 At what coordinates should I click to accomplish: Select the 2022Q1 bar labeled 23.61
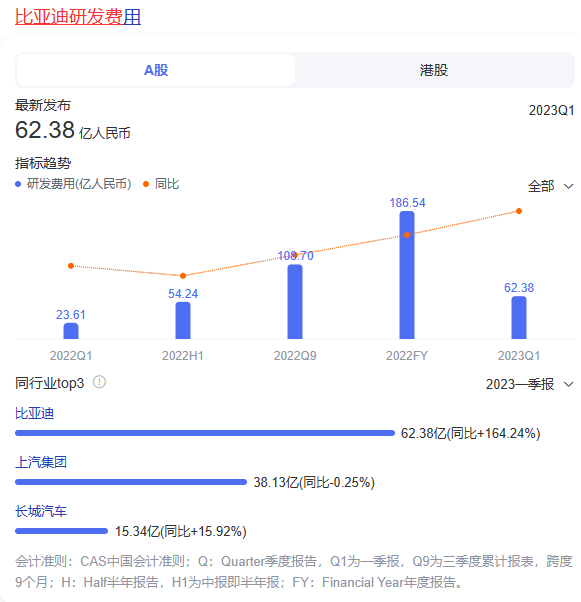tap(71, 331)
